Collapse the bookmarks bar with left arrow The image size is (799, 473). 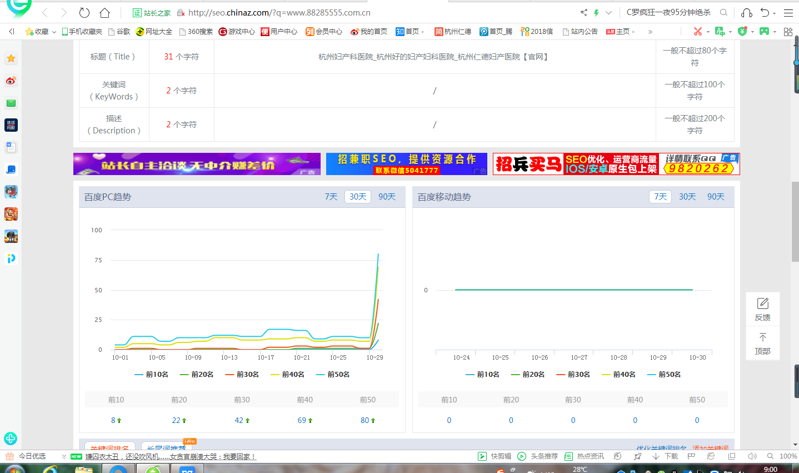11,32
